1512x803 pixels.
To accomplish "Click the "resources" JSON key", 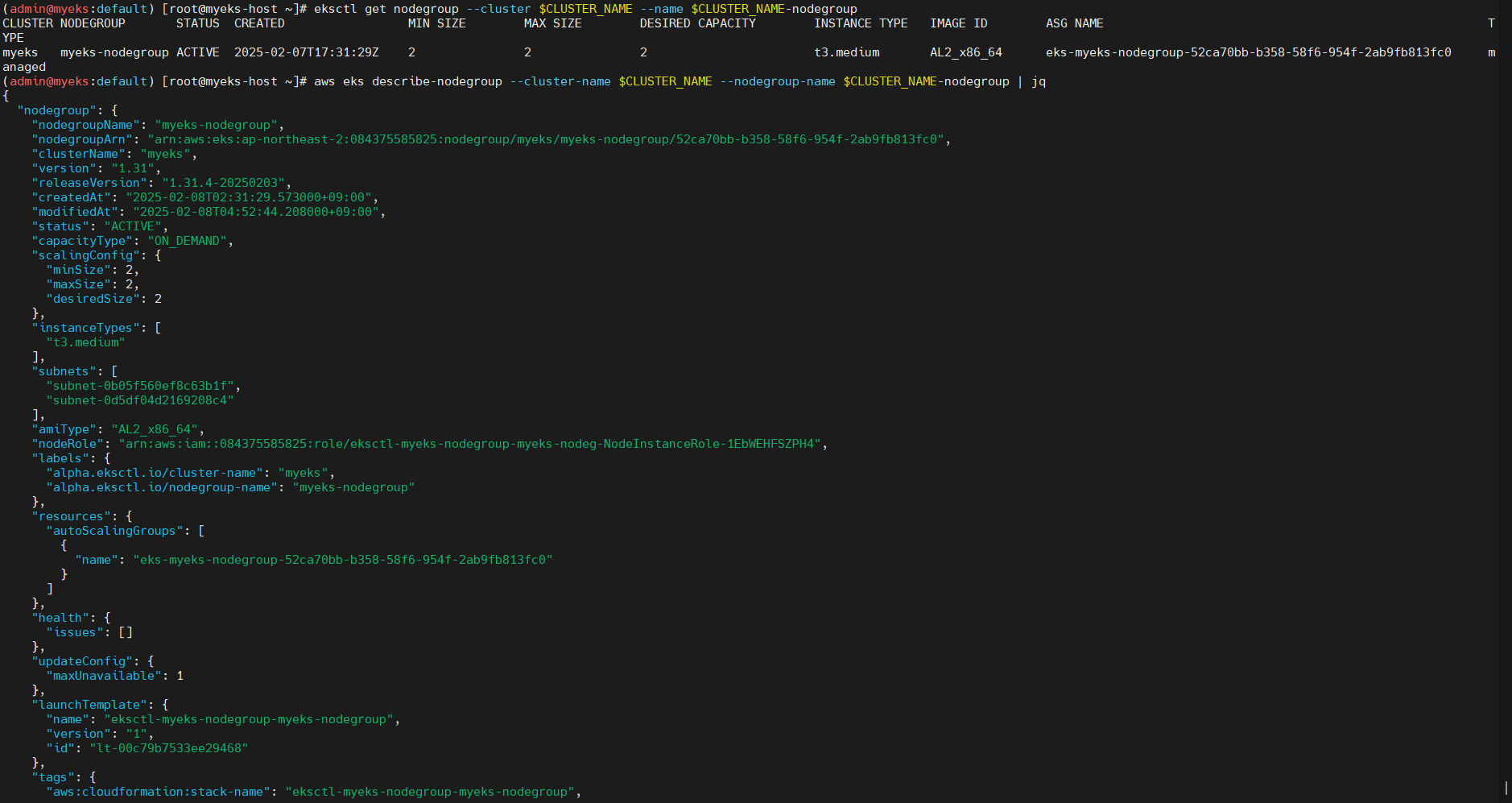I will (72, 516).
